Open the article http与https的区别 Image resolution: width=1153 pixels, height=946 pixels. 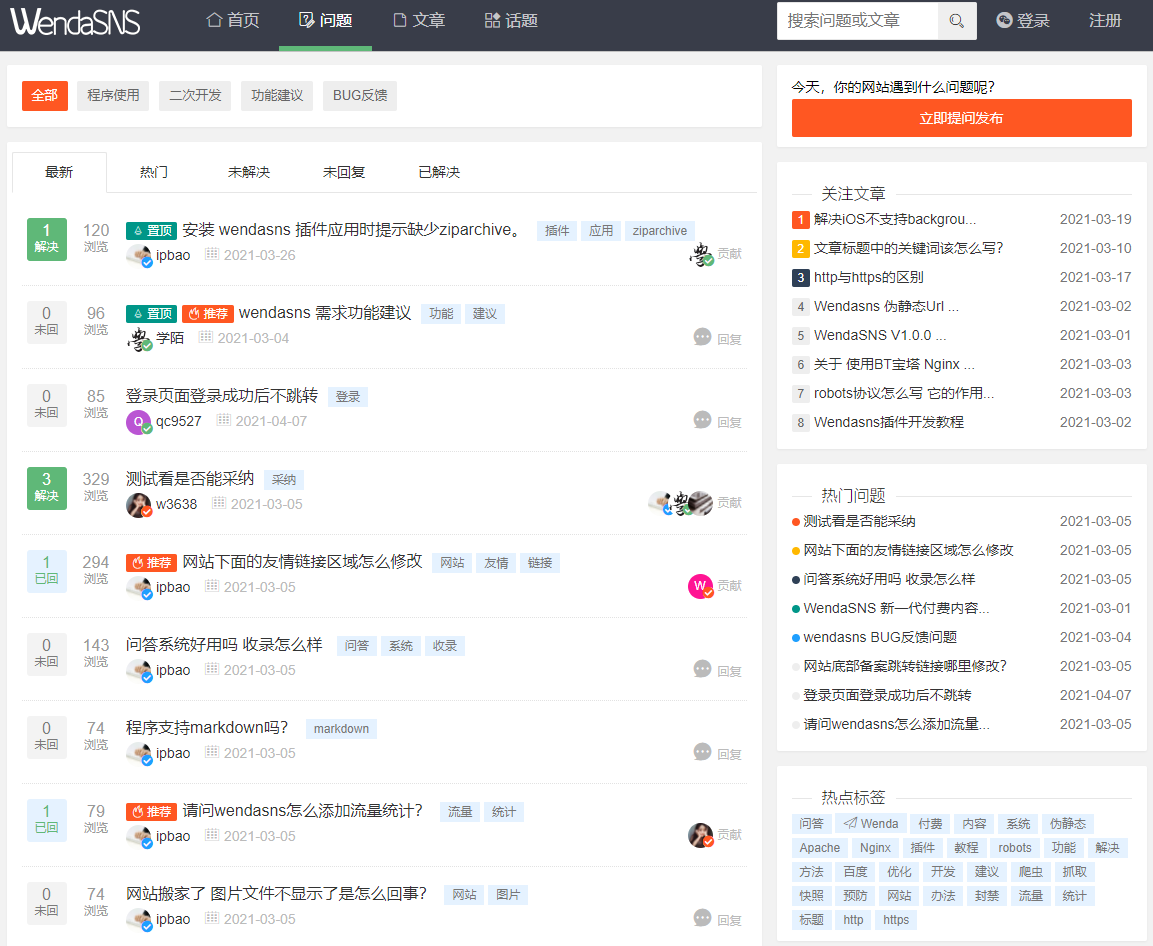[x=868, y=278]
